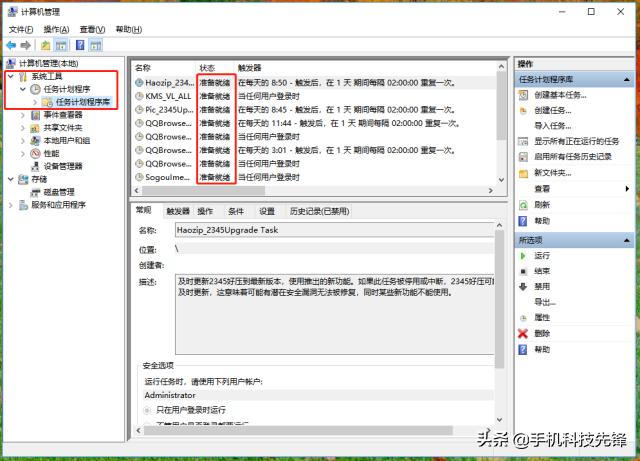Click the 启用所有任务历史记录 icon
The height and width of the screenshot is (461, 640).
(523, 156)
